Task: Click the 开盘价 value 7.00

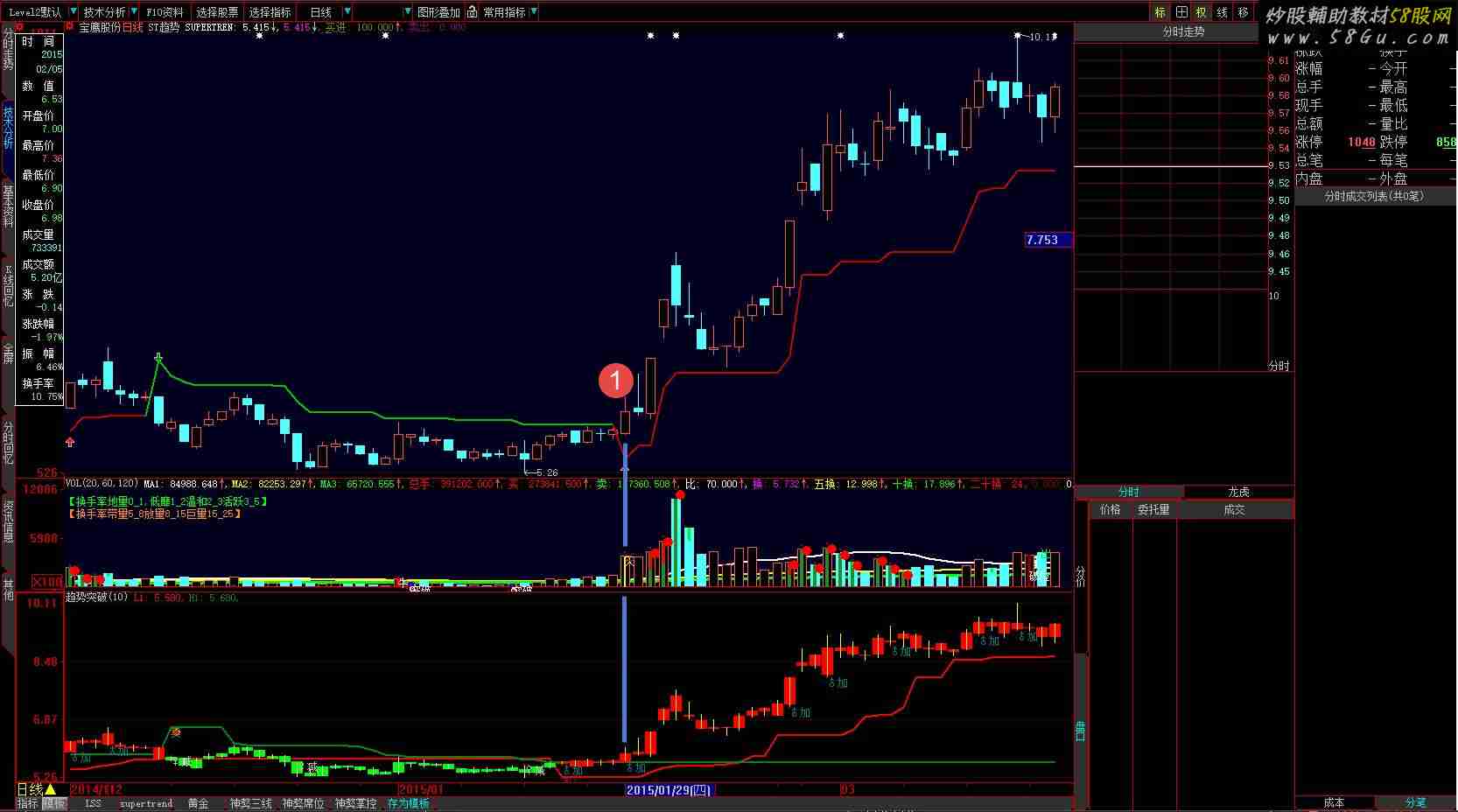Action: coord(53,129)
